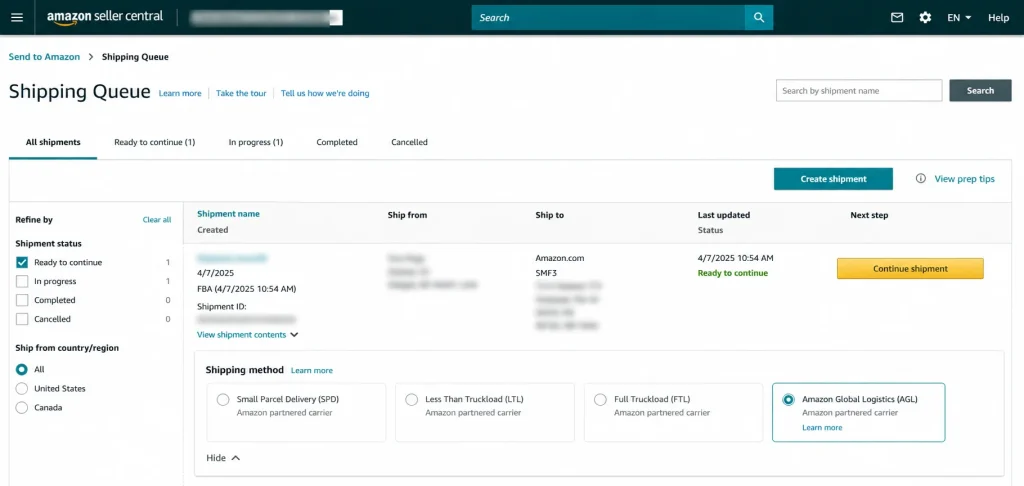Click the search magnifier icon button

point(759,18)
